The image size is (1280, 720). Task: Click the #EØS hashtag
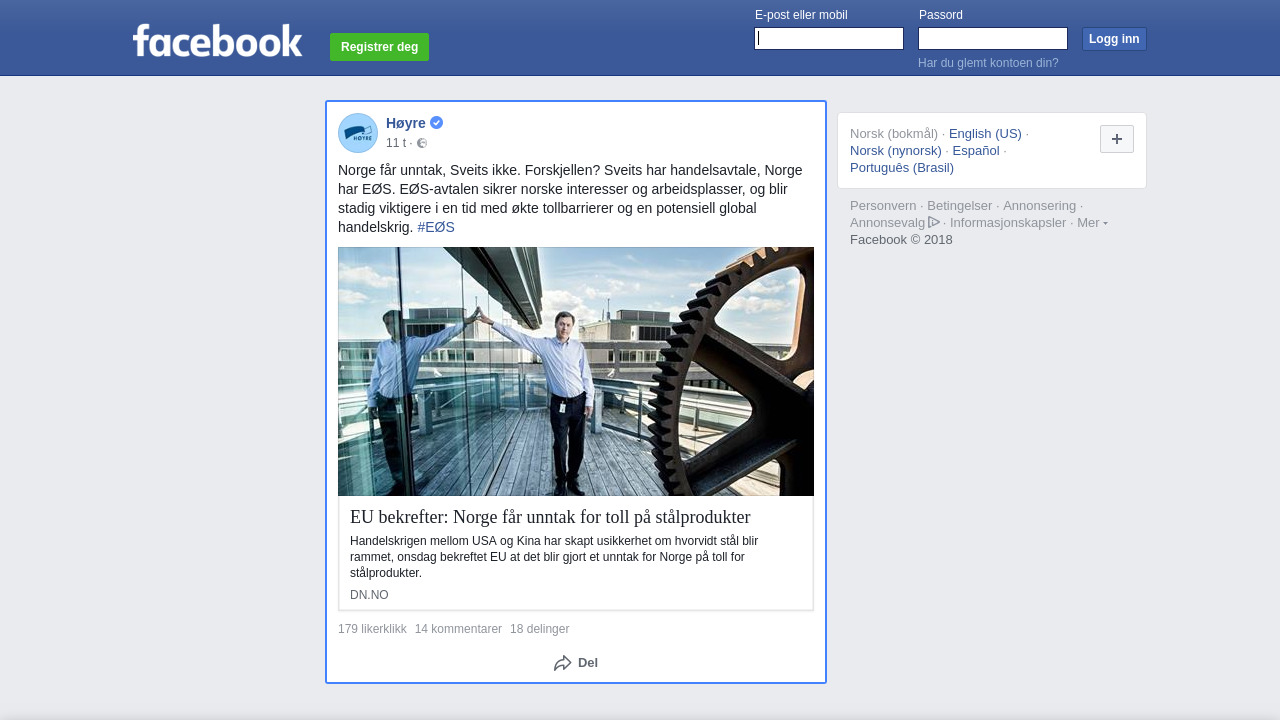tap(436, 227)
